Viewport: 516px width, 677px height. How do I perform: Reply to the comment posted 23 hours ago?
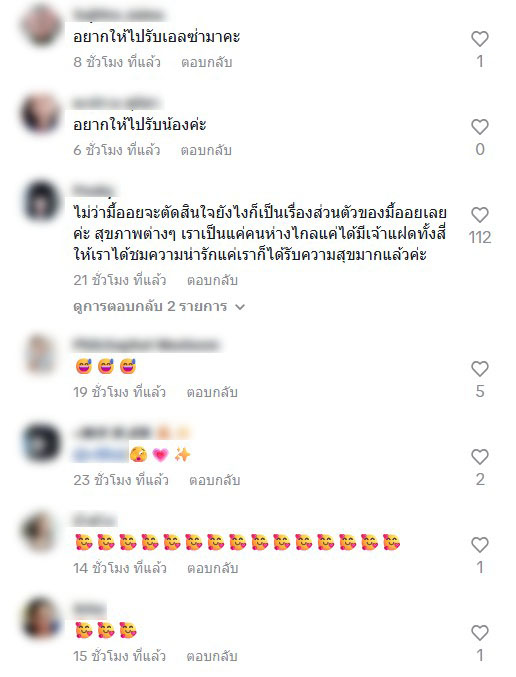tap(215, 480)
